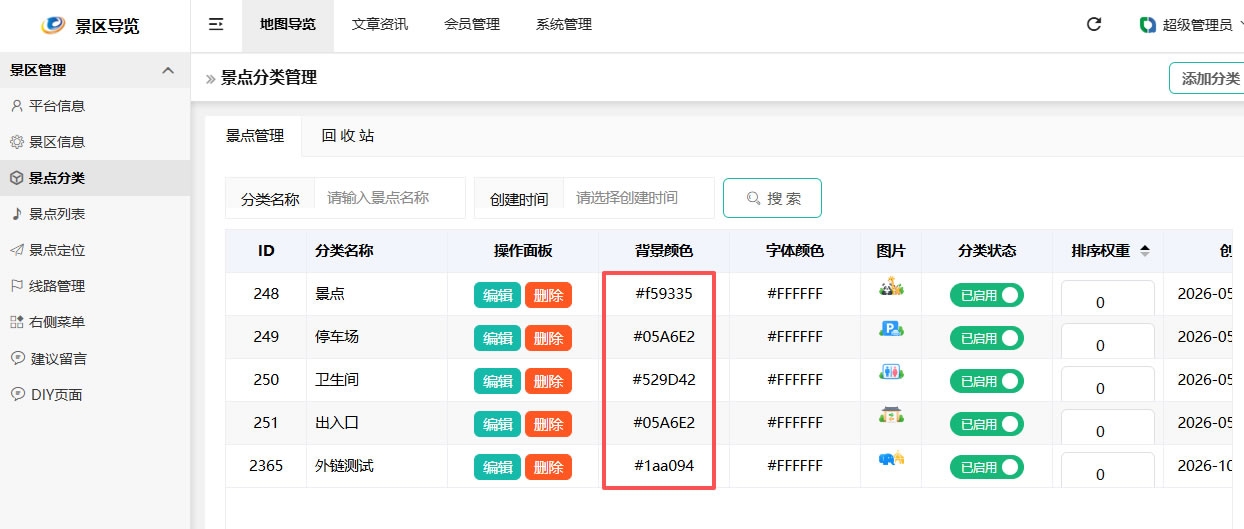This screenshot has width=1244, height=529.
Task: Open the 系统管理 top menu
Action: (x=564, y=25)
